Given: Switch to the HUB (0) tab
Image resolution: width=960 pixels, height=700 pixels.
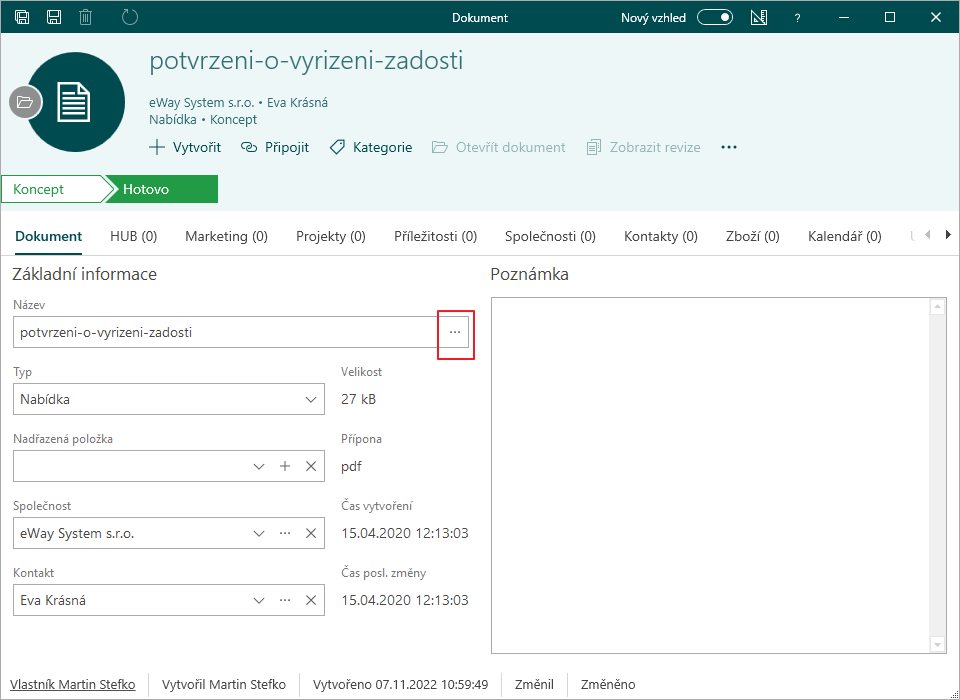Looking at the screenshot, I should pos(133,236).
